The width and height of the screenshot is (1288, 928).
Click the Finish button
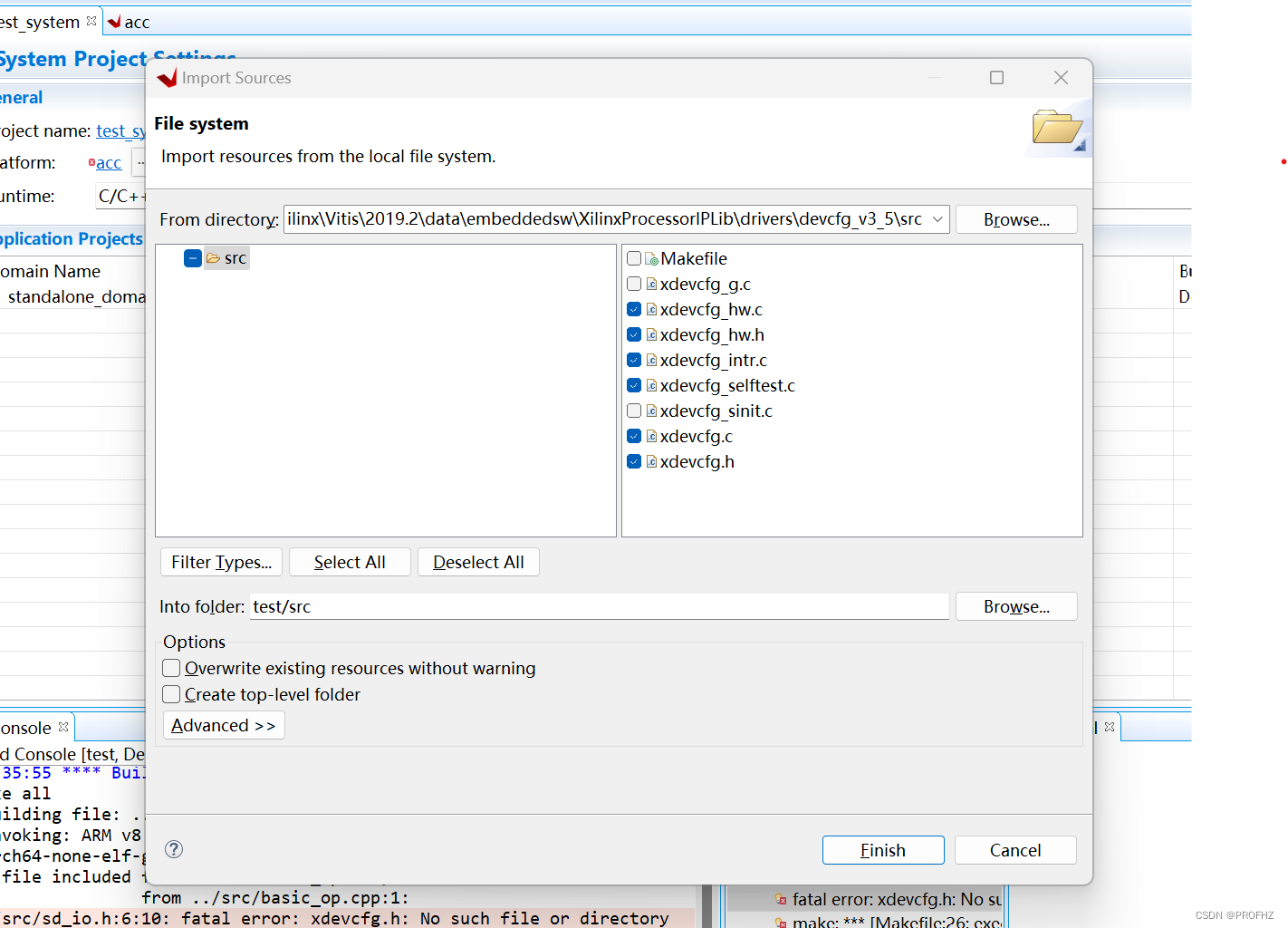coord(882,850)
